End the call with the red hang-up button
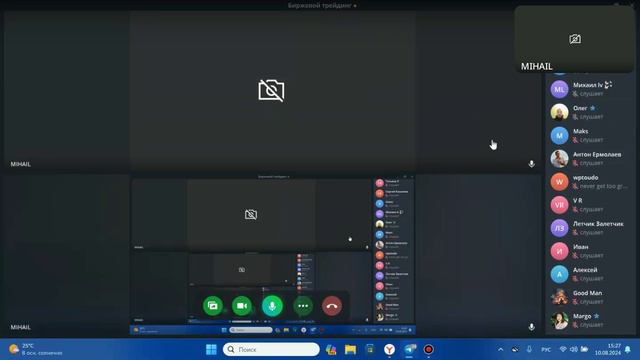 pyautogui.click(x=332, y=306)
